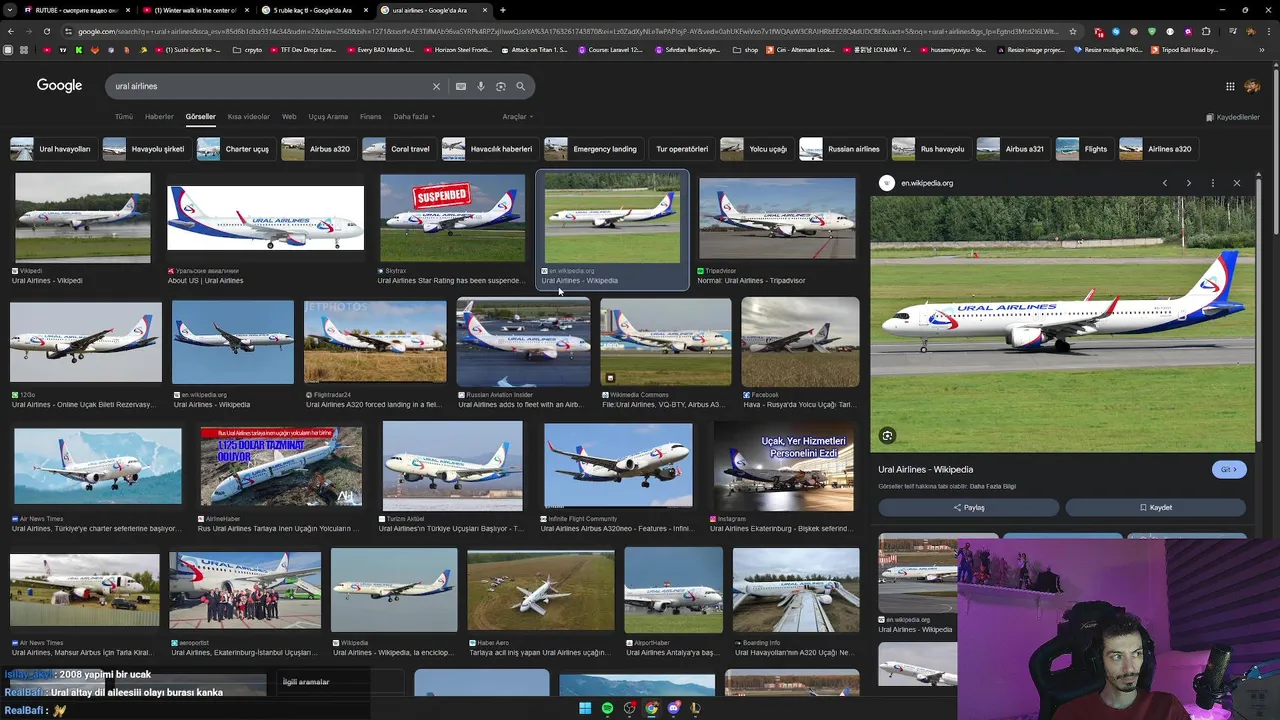Bookmark this page with star icon
This screenshot has width=1280, height=720.
click(x=1073, y=31)
